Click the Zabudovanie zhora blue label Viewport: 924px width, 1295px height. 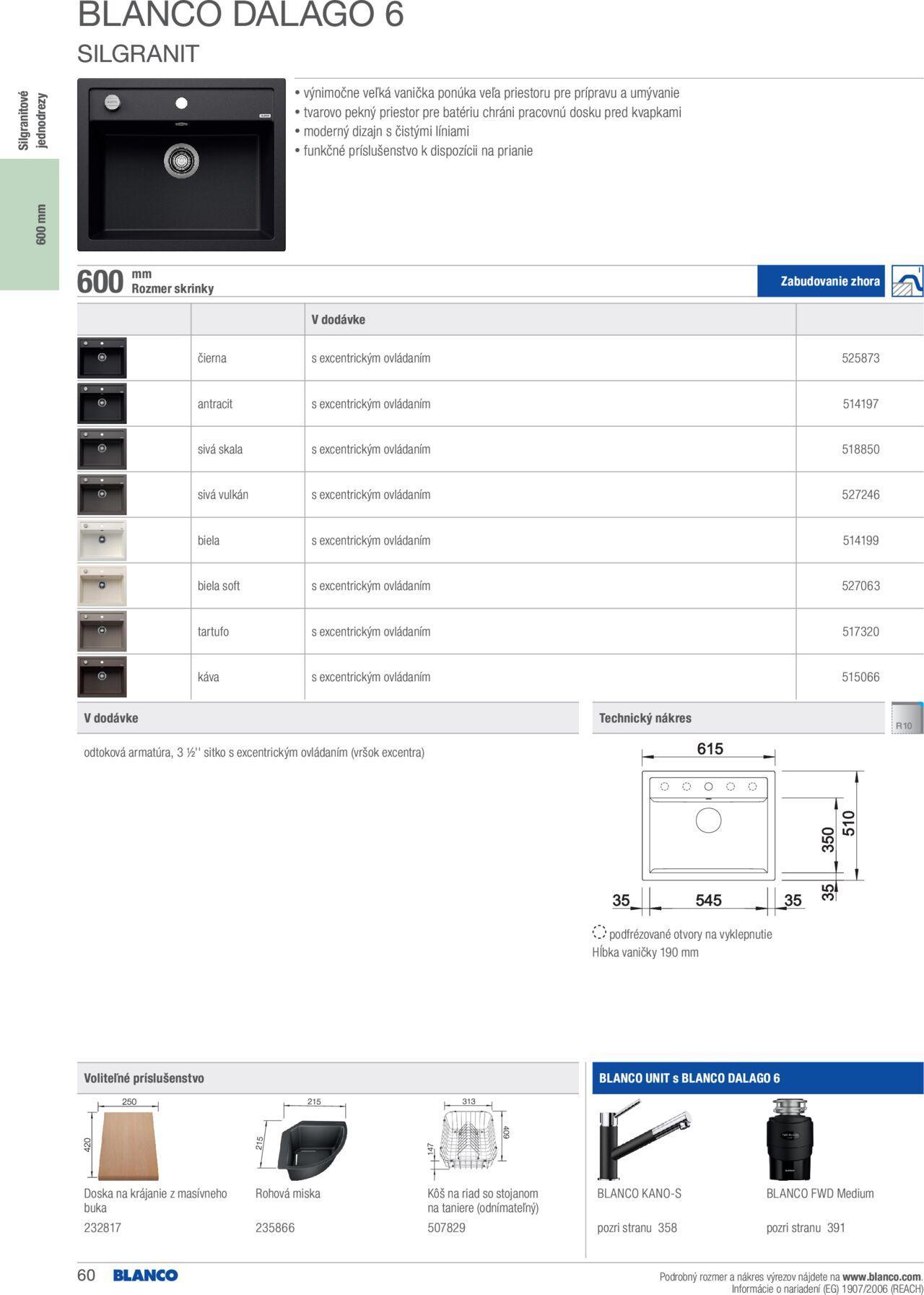[x=820, y=281]
